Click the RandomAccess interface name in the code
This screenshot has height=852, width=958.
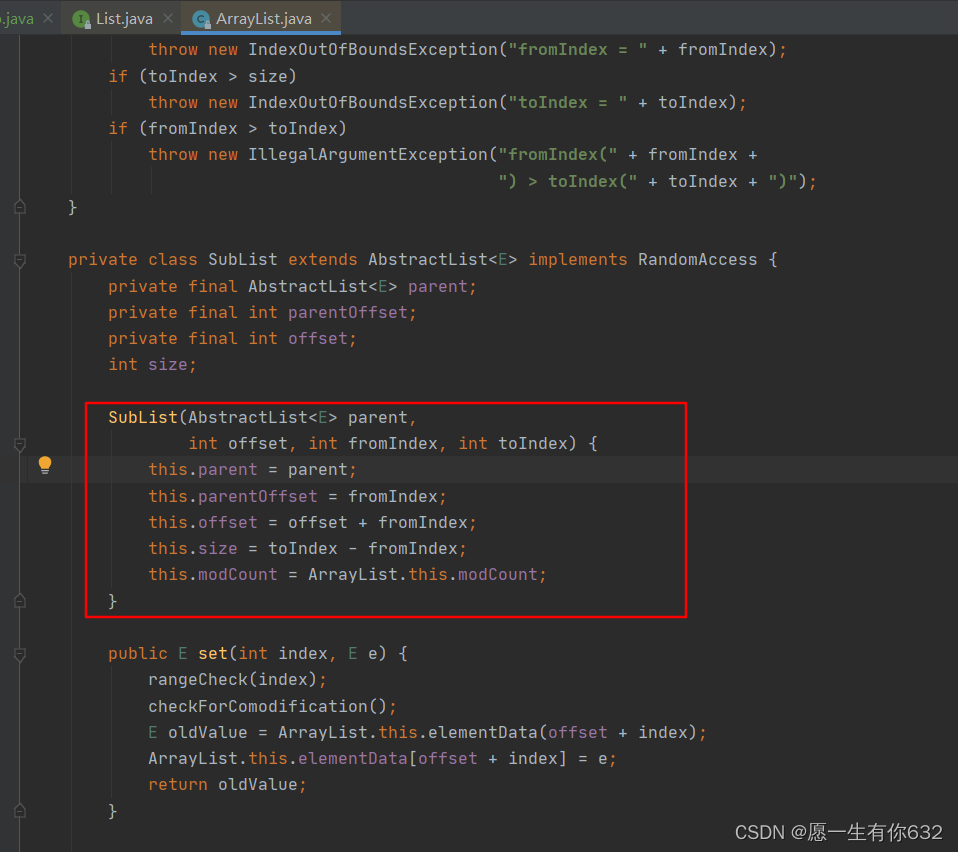pos(697,259)
